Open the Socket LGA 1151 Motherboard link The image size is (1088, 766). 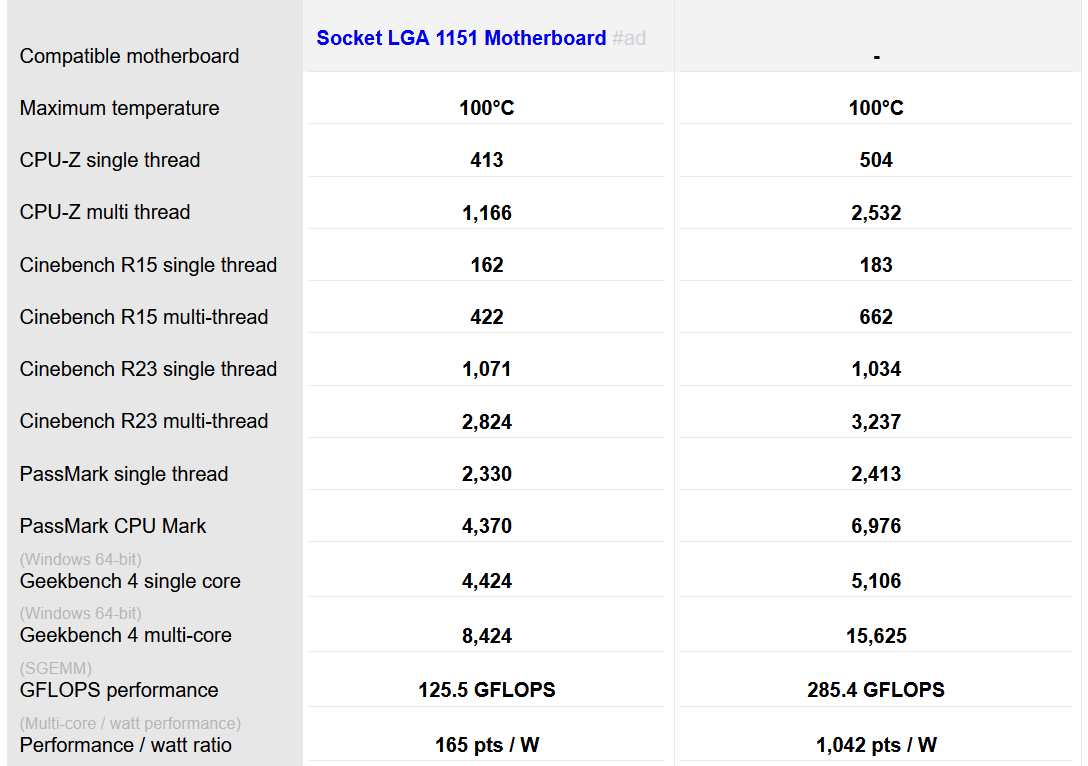coord(461,37)
